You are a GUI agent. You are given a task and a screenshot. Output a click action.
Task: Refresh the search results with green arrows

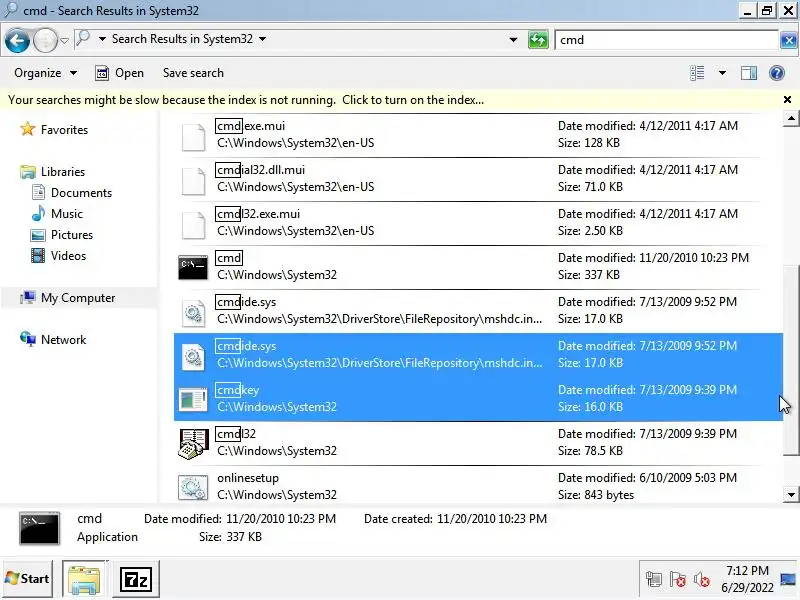pyautogui.click(x=538, y=40)
